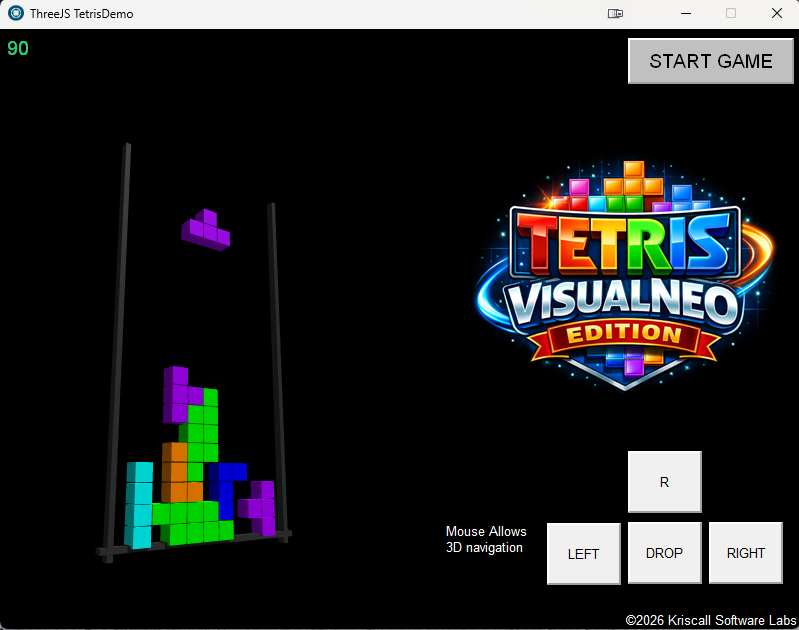Click the falling purple T-shaped piece
The height and width of the screenshot is (630, 799).
tap(206, 229)
